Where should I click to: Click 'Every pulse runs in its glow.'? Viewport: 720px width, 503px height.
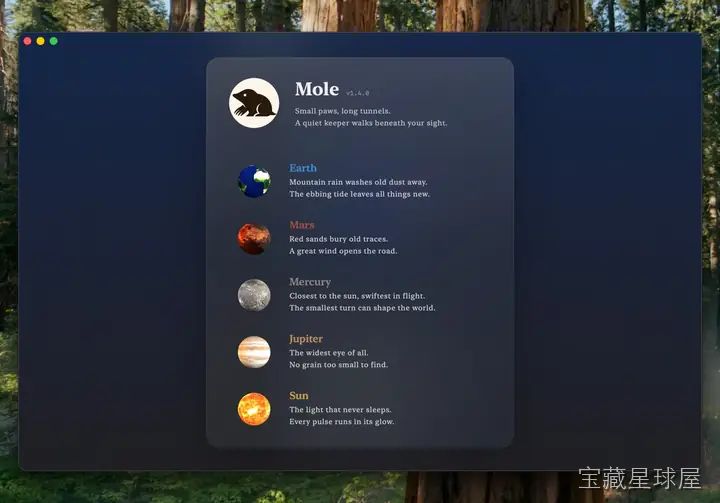(x=342, y=422)
